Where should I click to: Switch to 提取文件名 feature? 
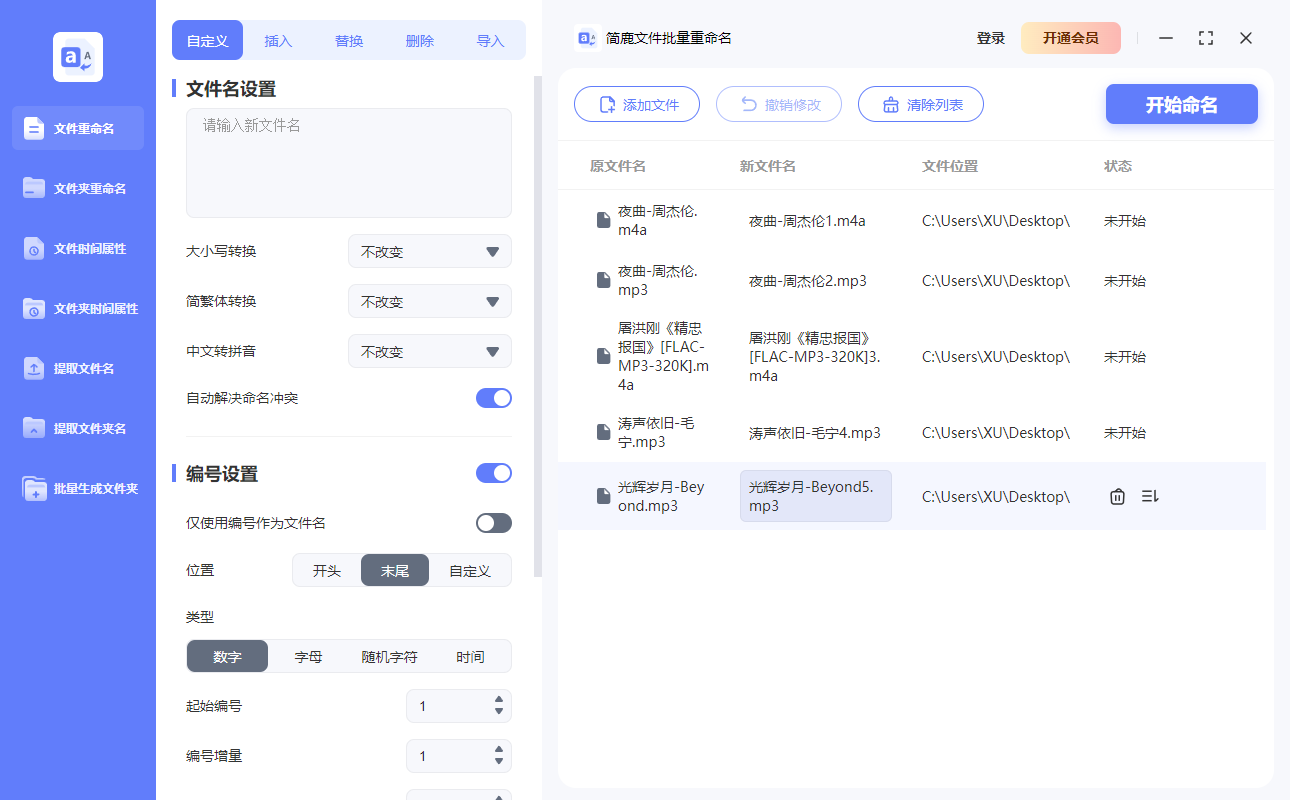click(x=77, y=368)
